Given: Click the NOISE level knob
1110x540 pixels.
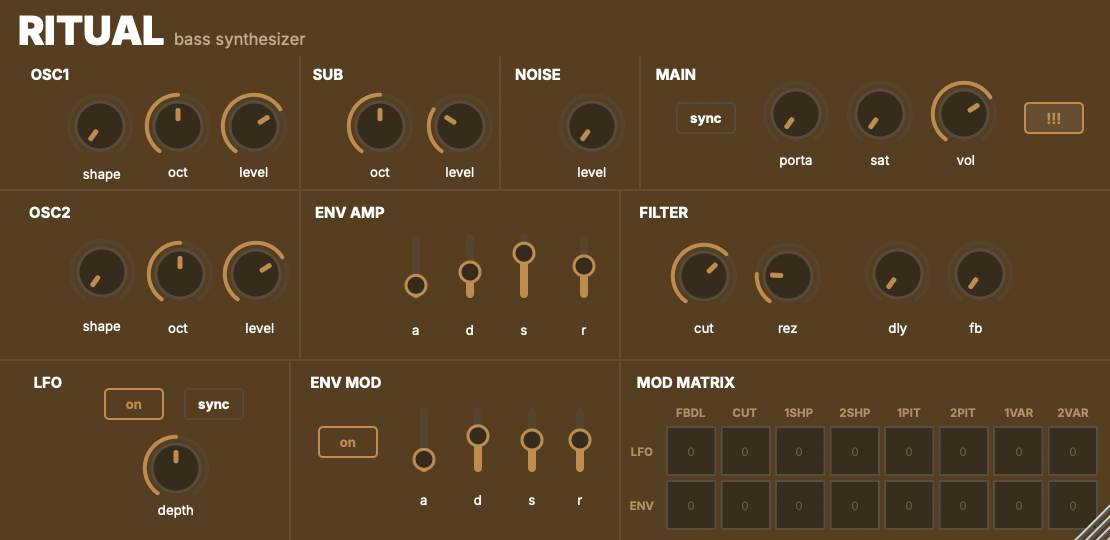Looking at the screenshot, I should coord(591,127).
